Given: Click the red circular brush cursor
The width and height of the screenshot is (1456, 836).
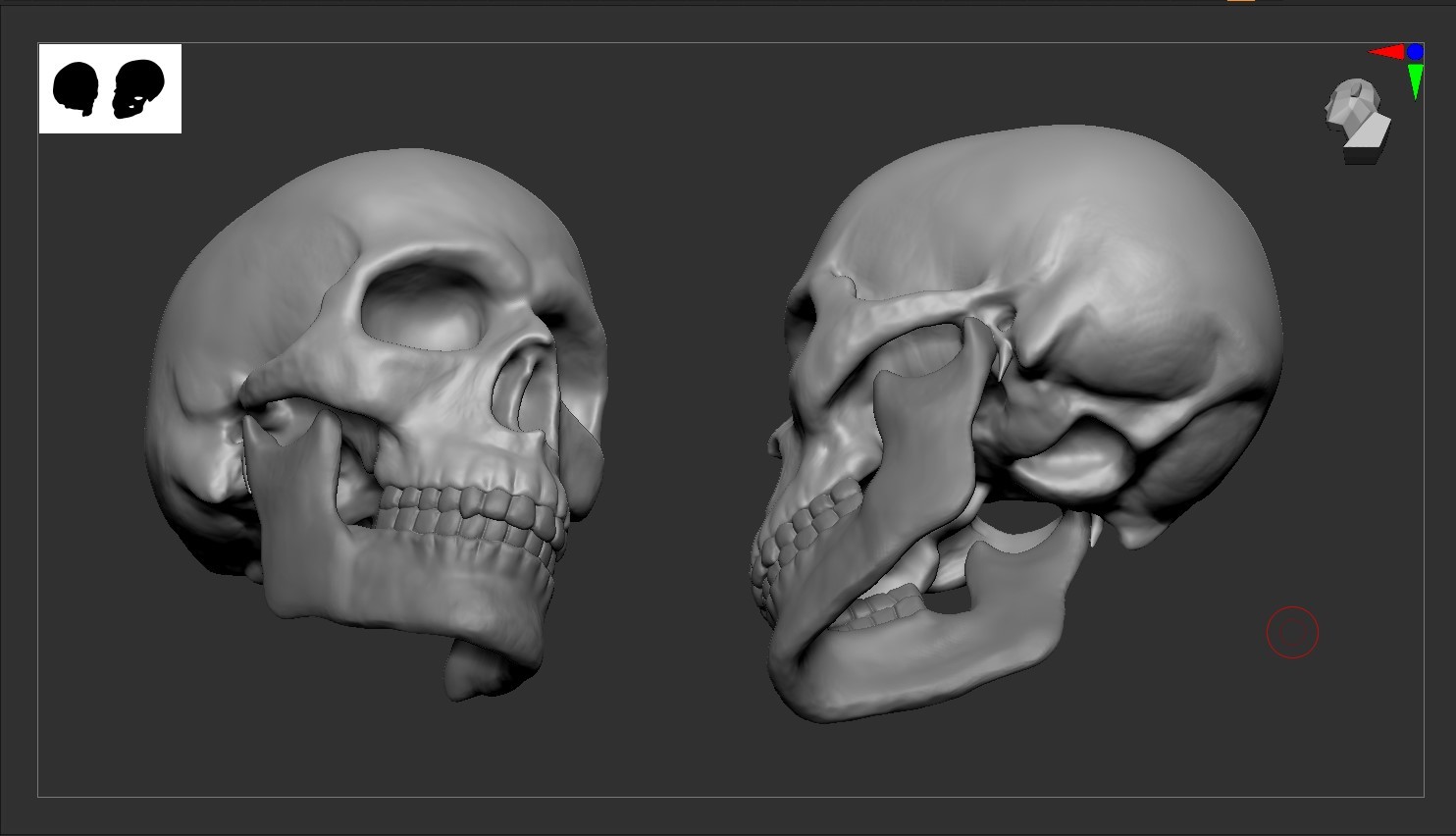Looking at the screenshot, I should click(x=1292, y=633).
